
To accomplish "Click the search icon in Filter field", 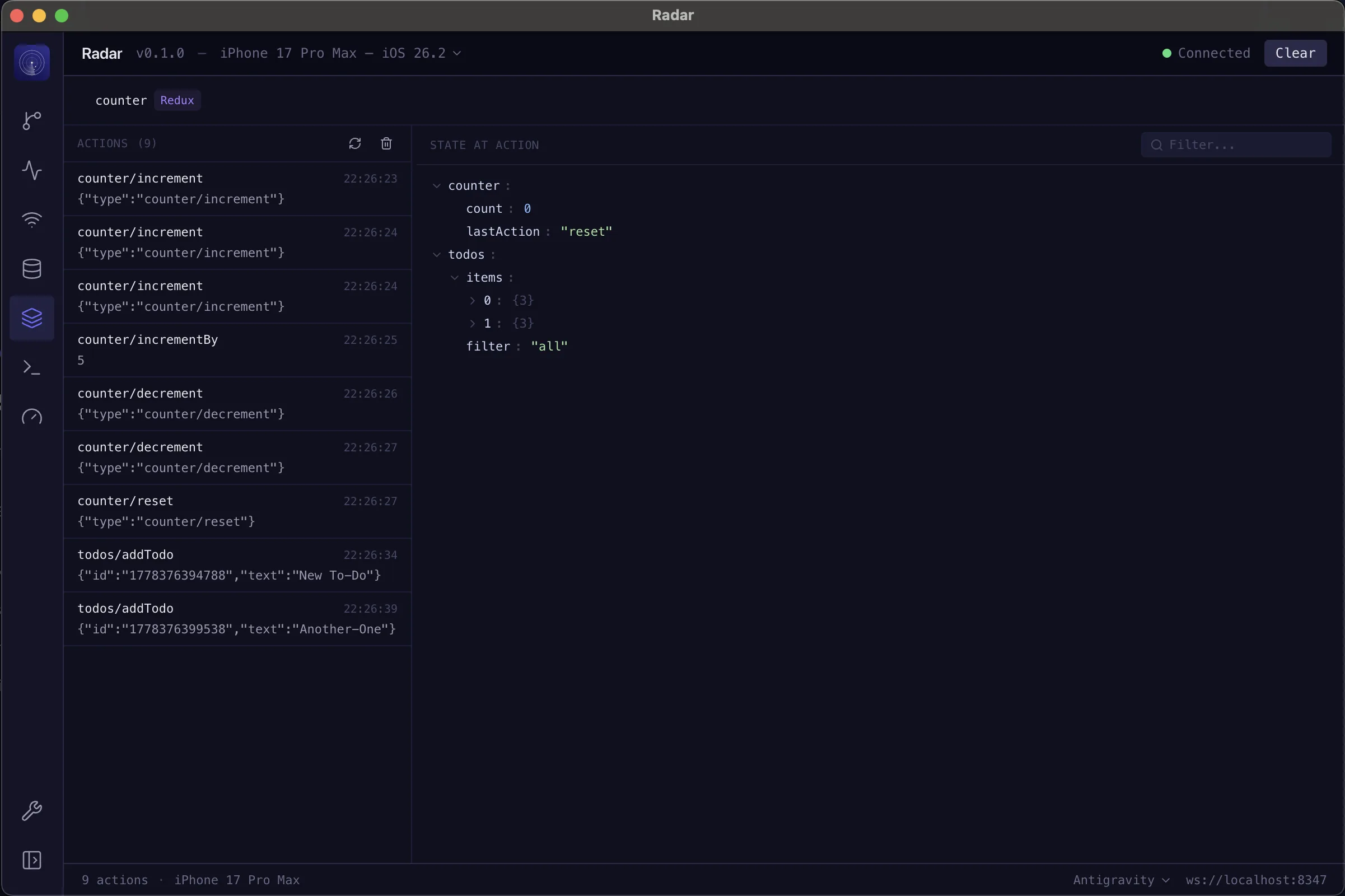I will coord(1156,145).
